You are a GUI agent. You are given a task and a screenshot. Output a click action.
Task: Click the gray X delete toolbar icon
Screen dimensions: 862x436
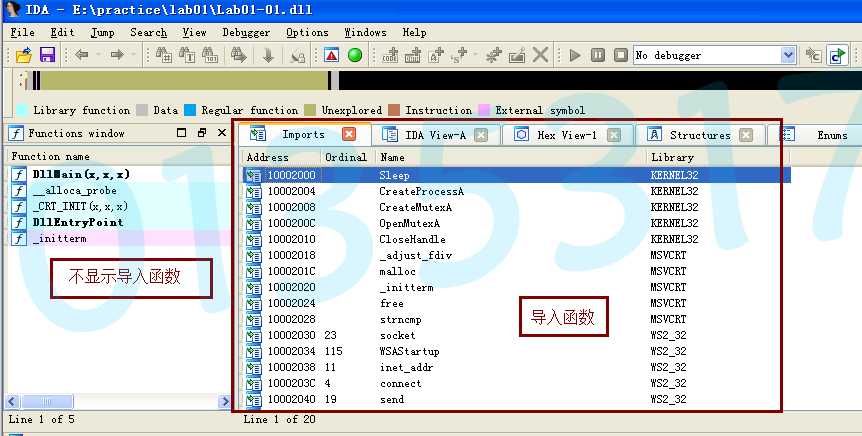[x=541, y=55]
